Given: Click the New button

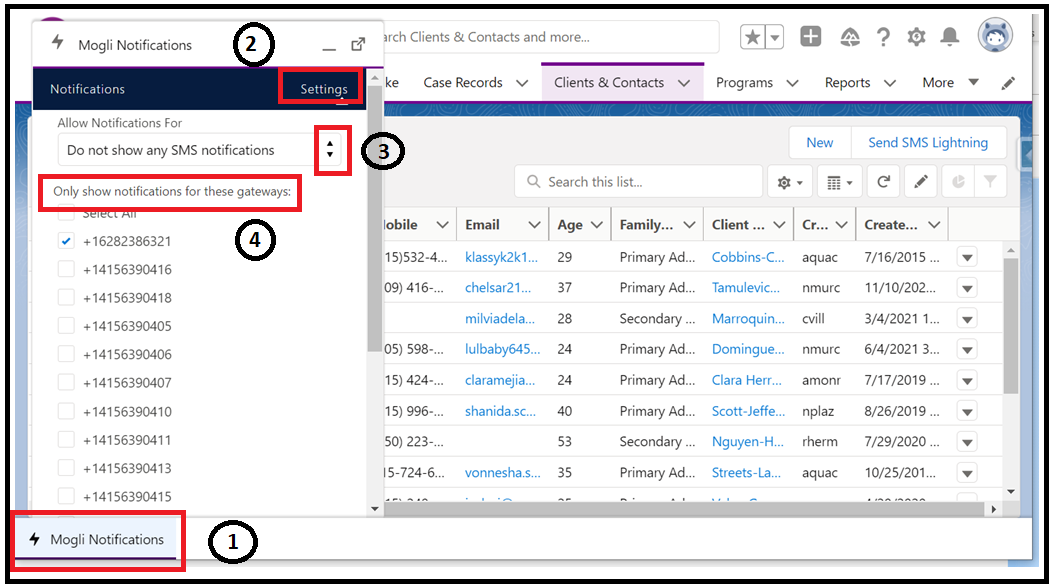Looking at the screenshot, I should (x=820, y=143).
